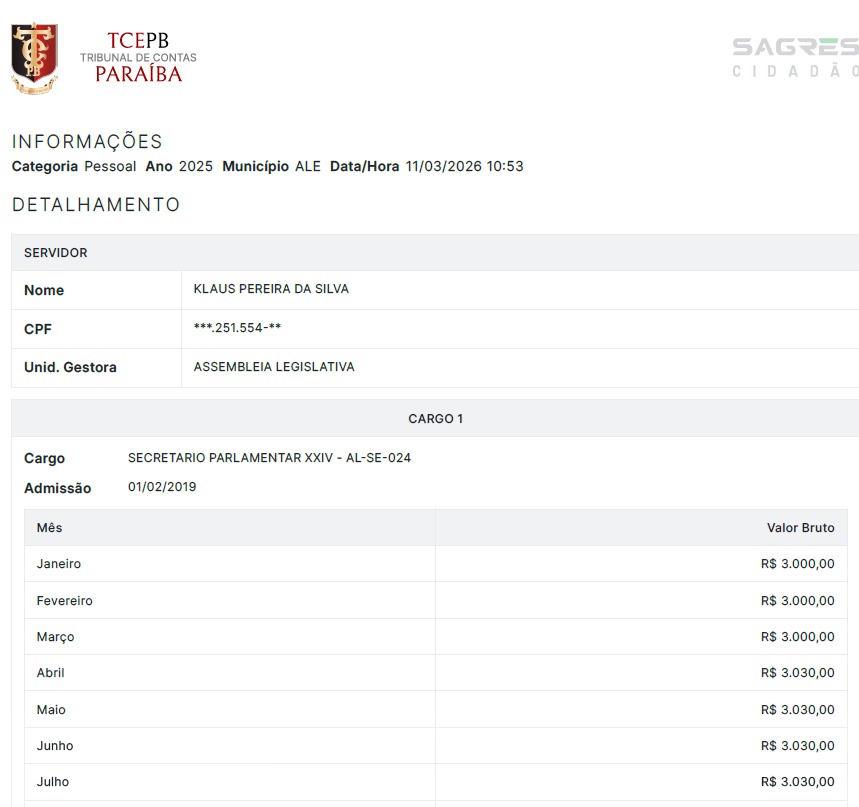Select the DETALHAMENTO section heading

tap(94, 205)
